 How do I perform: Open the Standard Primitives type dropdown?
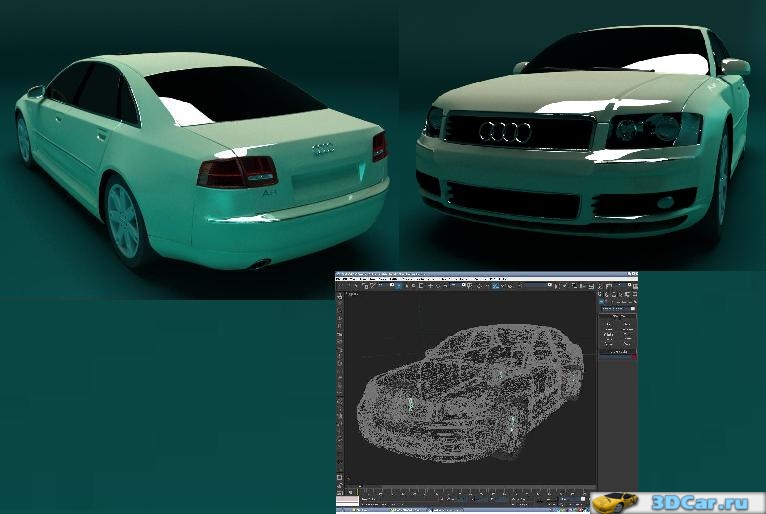pos(618,309)
